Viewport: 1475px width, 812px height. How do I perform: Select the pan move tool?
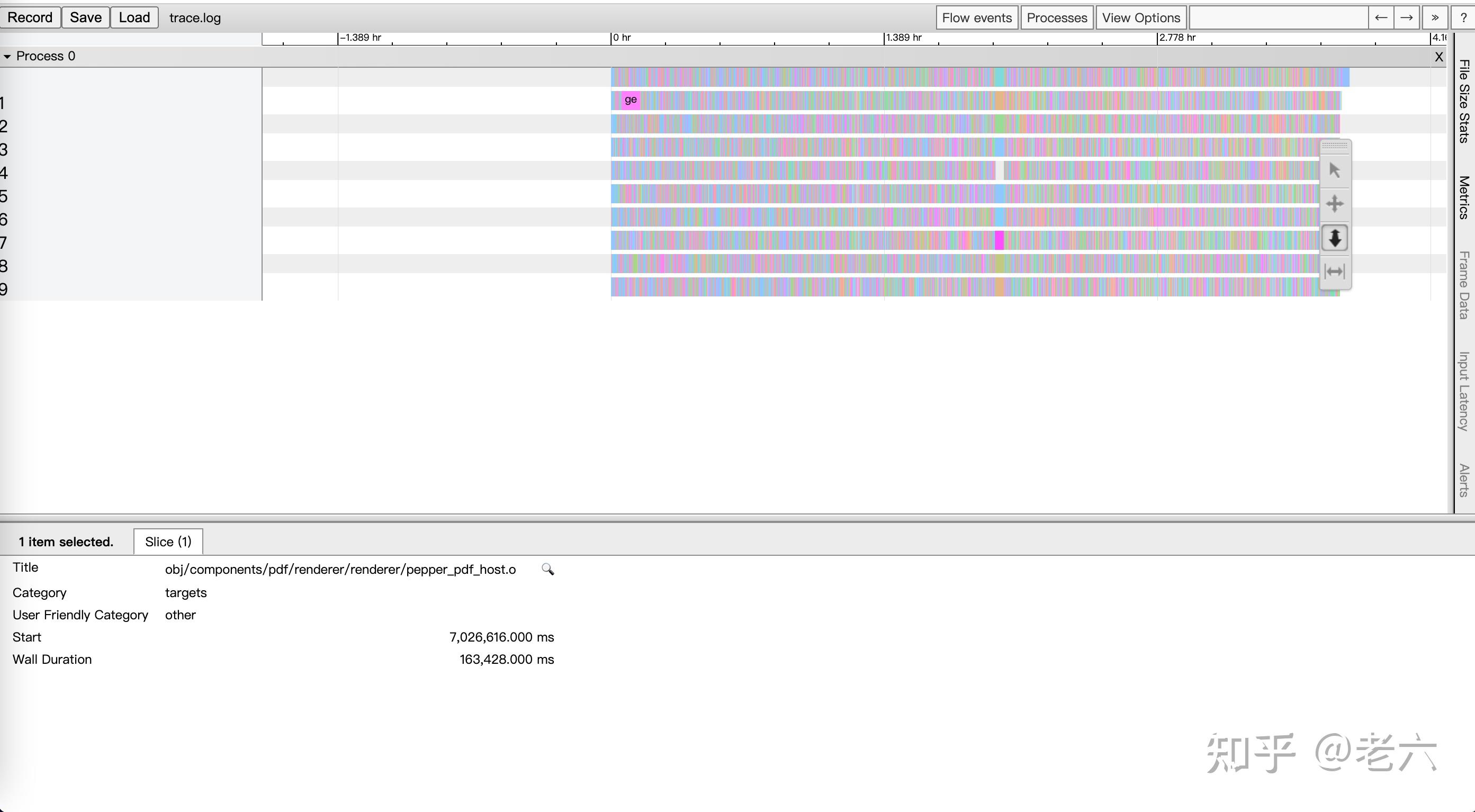pos(1335,204)
